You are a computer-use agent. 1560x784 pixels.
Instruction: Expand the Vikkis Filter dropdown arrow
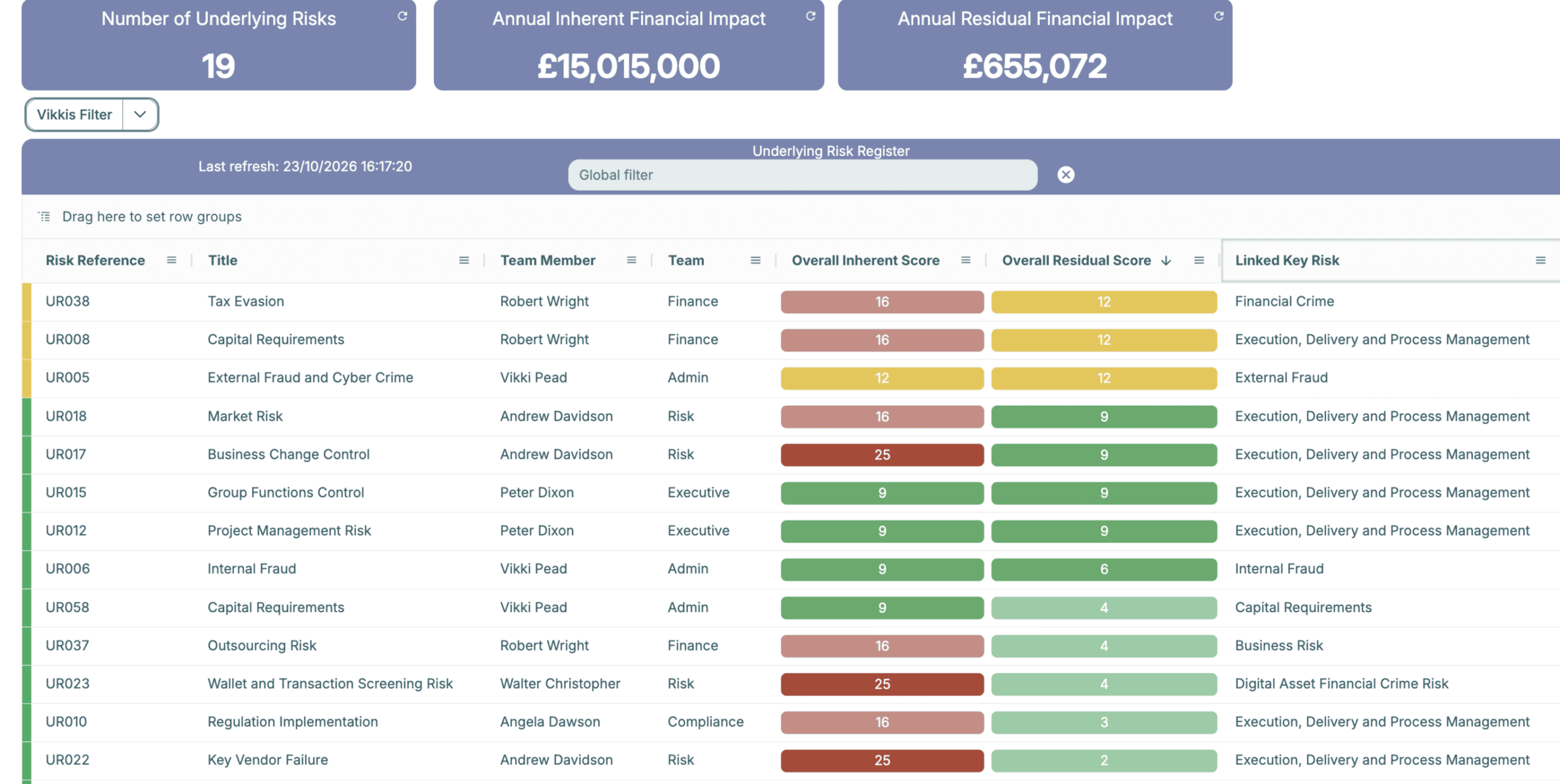(x=140, y=114)
